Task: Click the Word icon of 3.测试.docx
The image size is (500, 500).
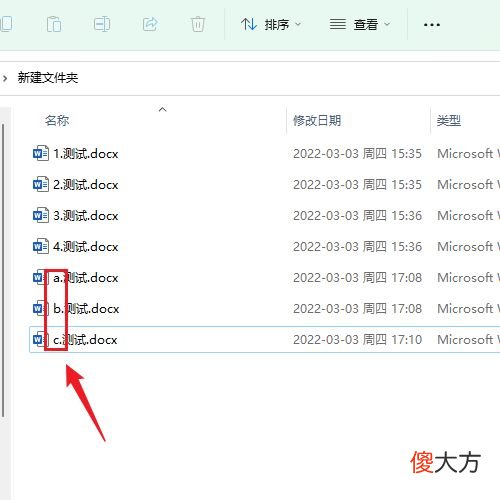Action: click(x=41, y=215)
